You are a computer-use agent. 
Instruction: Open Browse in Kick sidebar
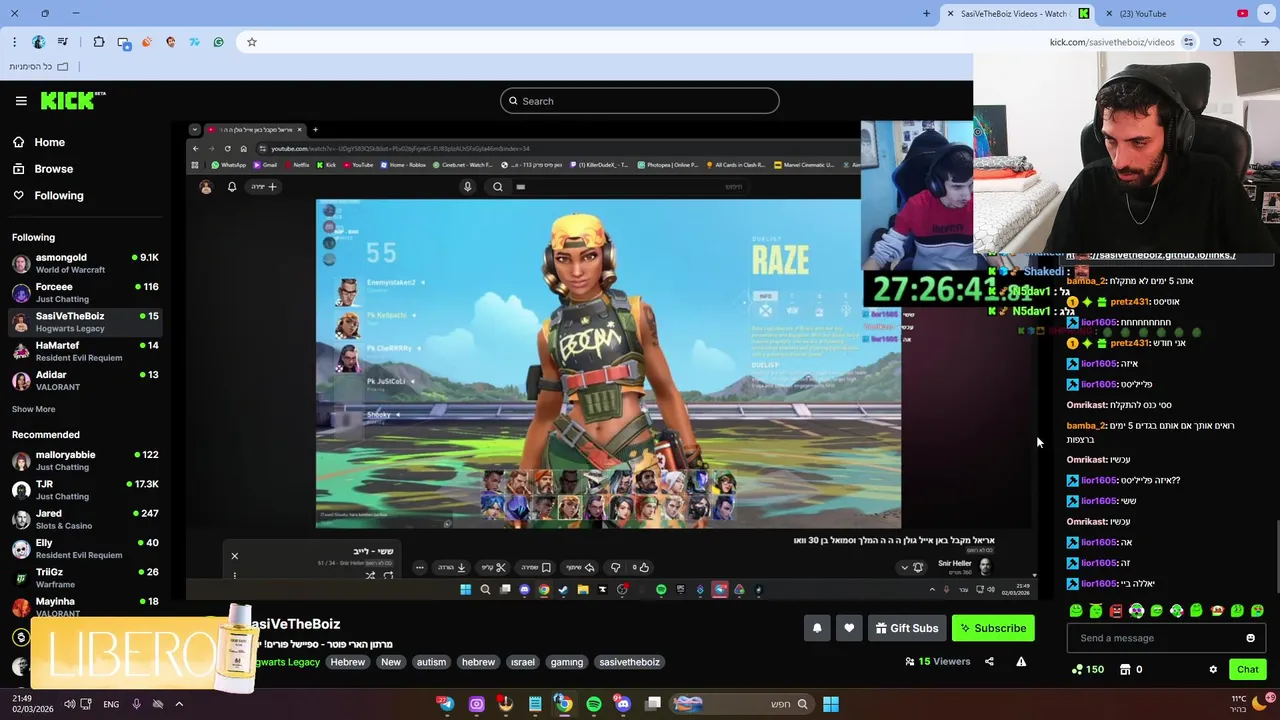click(42, 169)
